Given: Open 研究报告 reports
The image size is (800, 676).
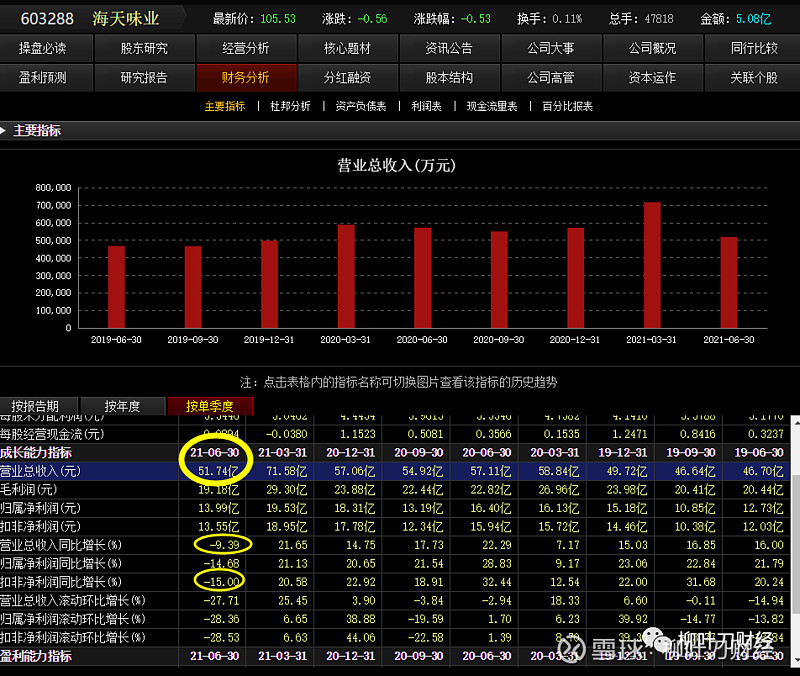Looking at the screenshot, I should click(x=146, y=77).
